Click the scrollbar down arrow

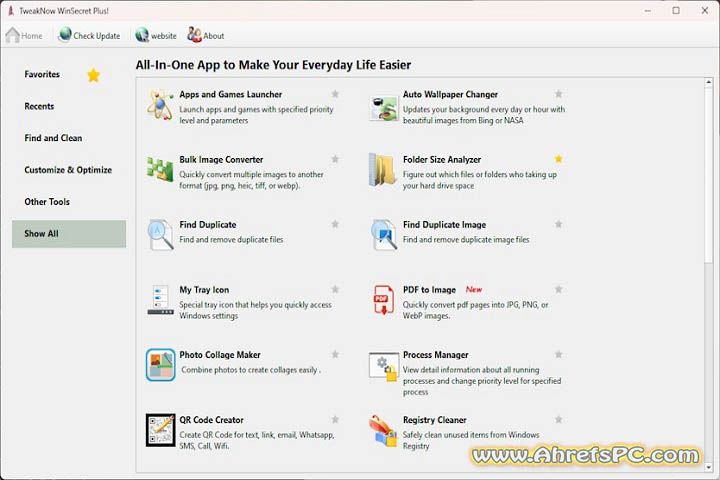[x=709, y=467]
